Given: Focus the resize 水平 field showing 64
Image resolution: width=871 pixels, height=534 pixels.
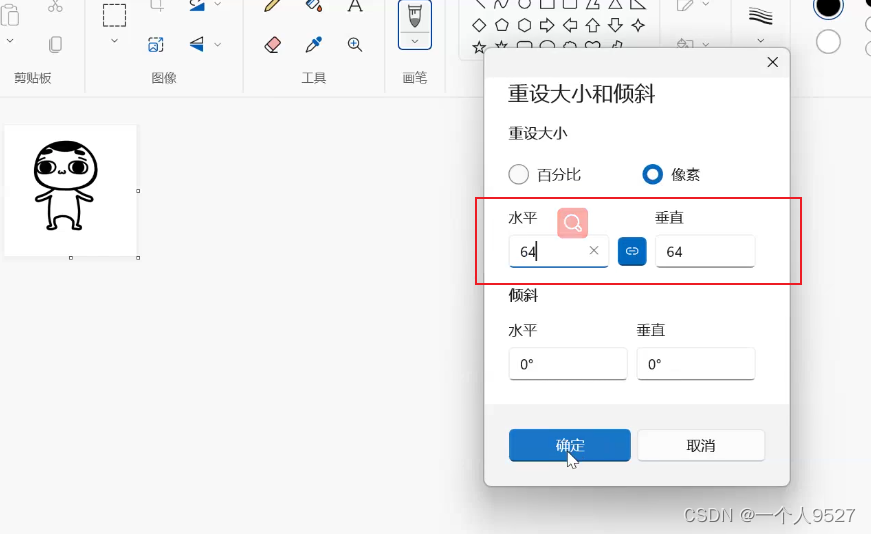Looking at the screenshot, I should coord(559,251).
